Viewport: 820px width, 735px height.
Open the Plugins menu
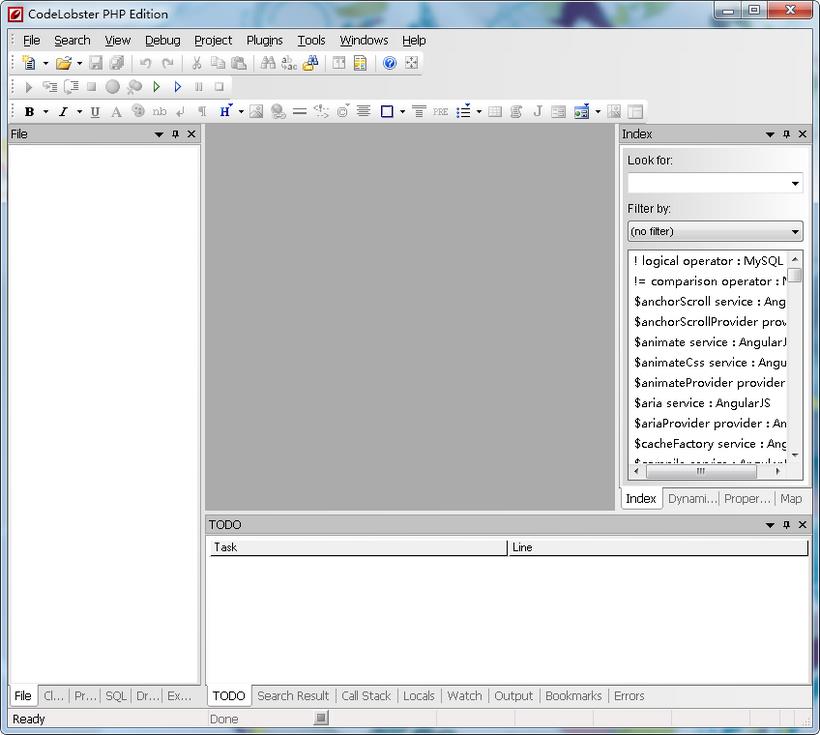(x=265, y=40)
